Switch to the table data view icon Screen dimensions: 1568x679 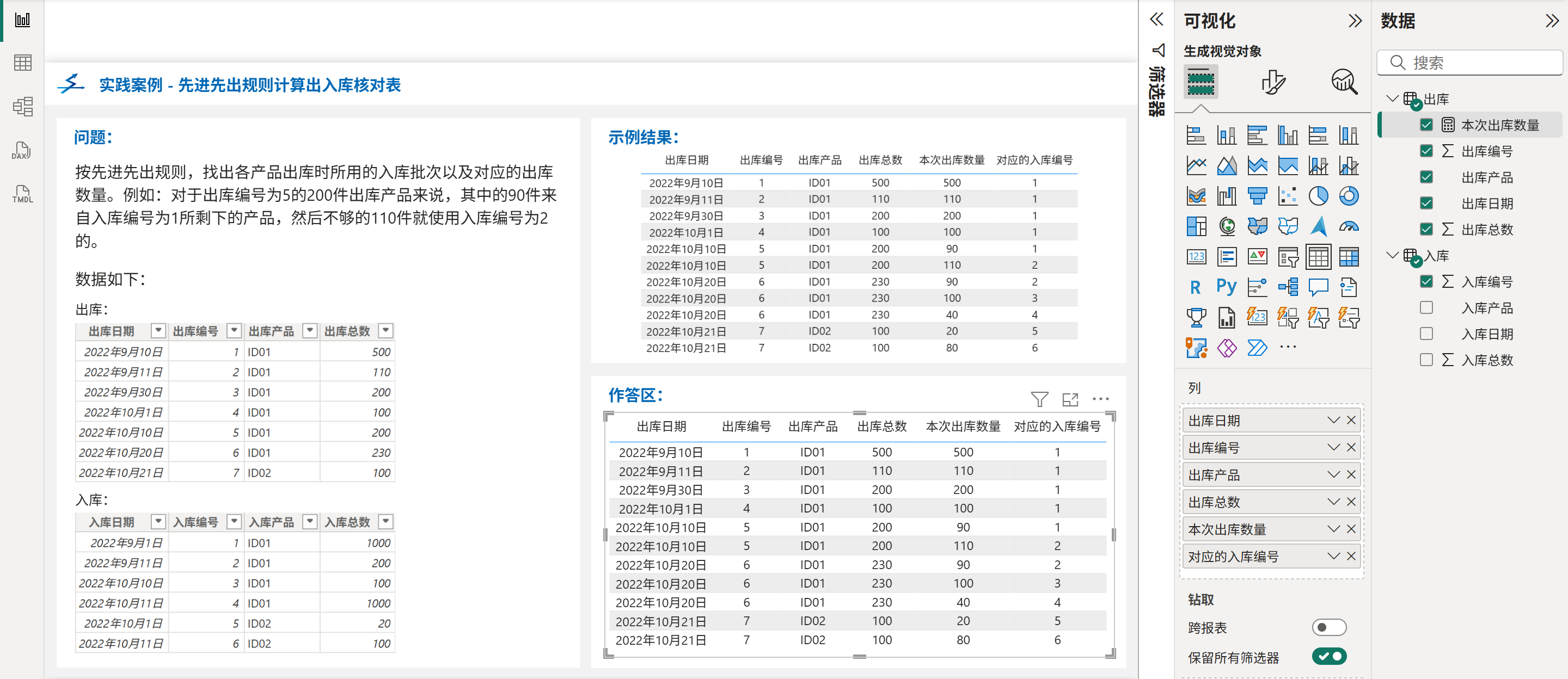(x=22, y=63)
